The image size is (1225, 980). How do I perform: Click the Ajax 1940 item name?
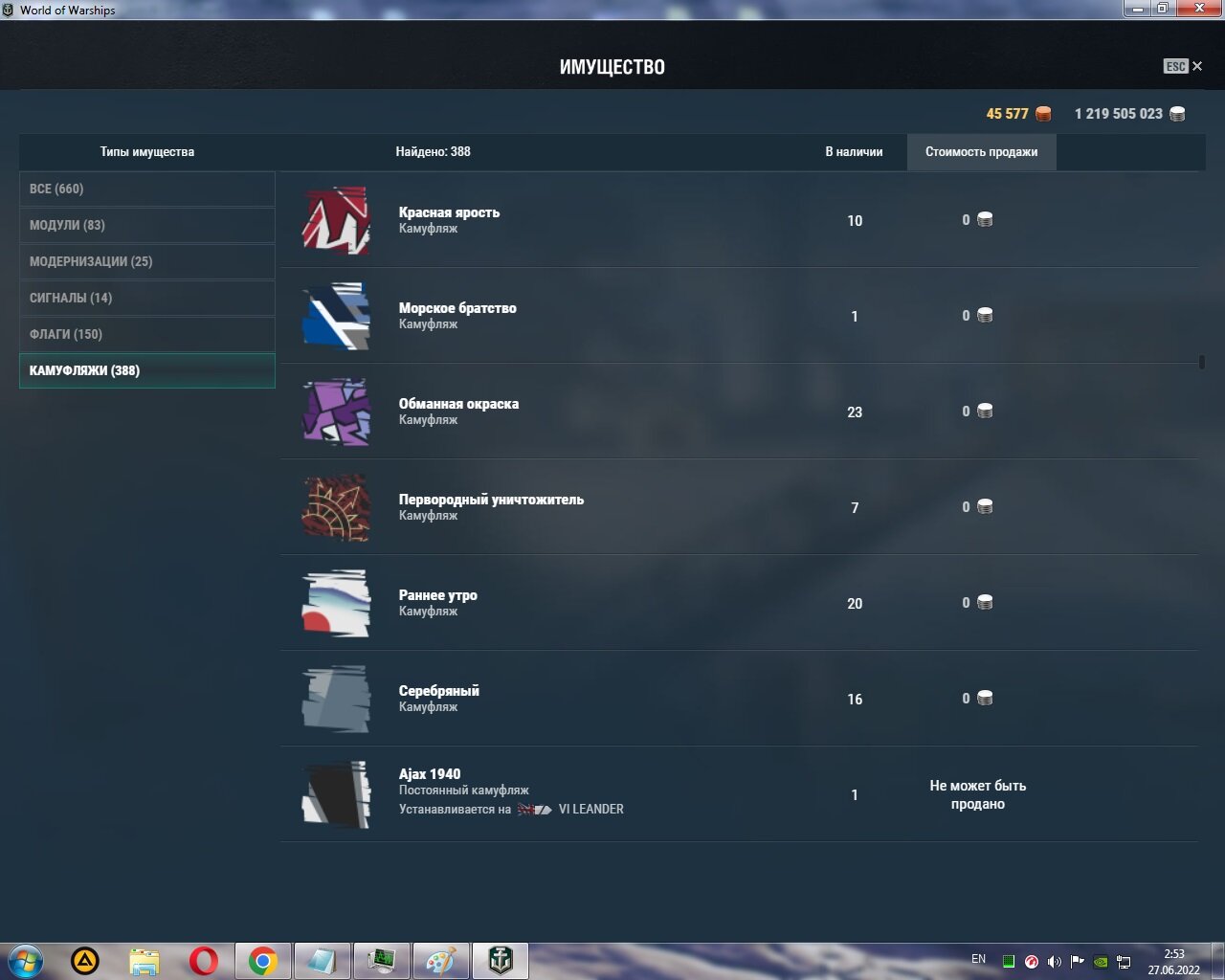430,774
